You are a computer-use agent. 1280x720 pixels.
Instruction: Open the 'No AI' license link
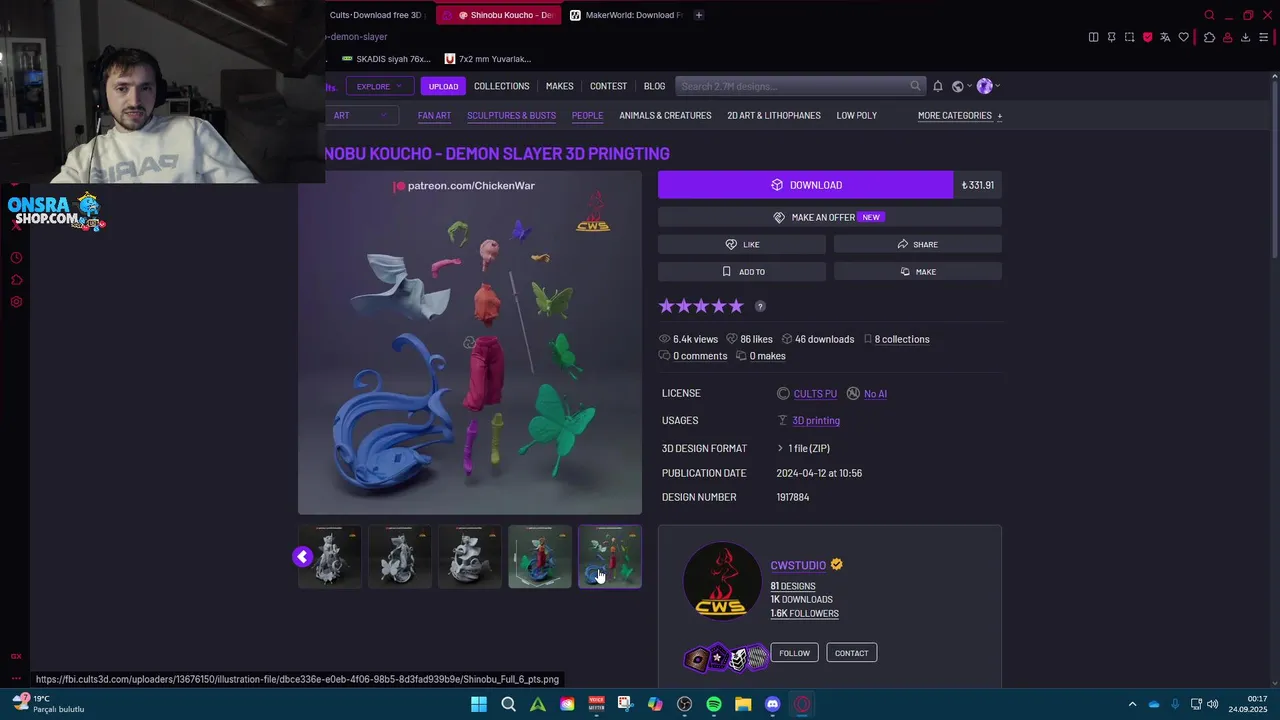click(875, 393)
